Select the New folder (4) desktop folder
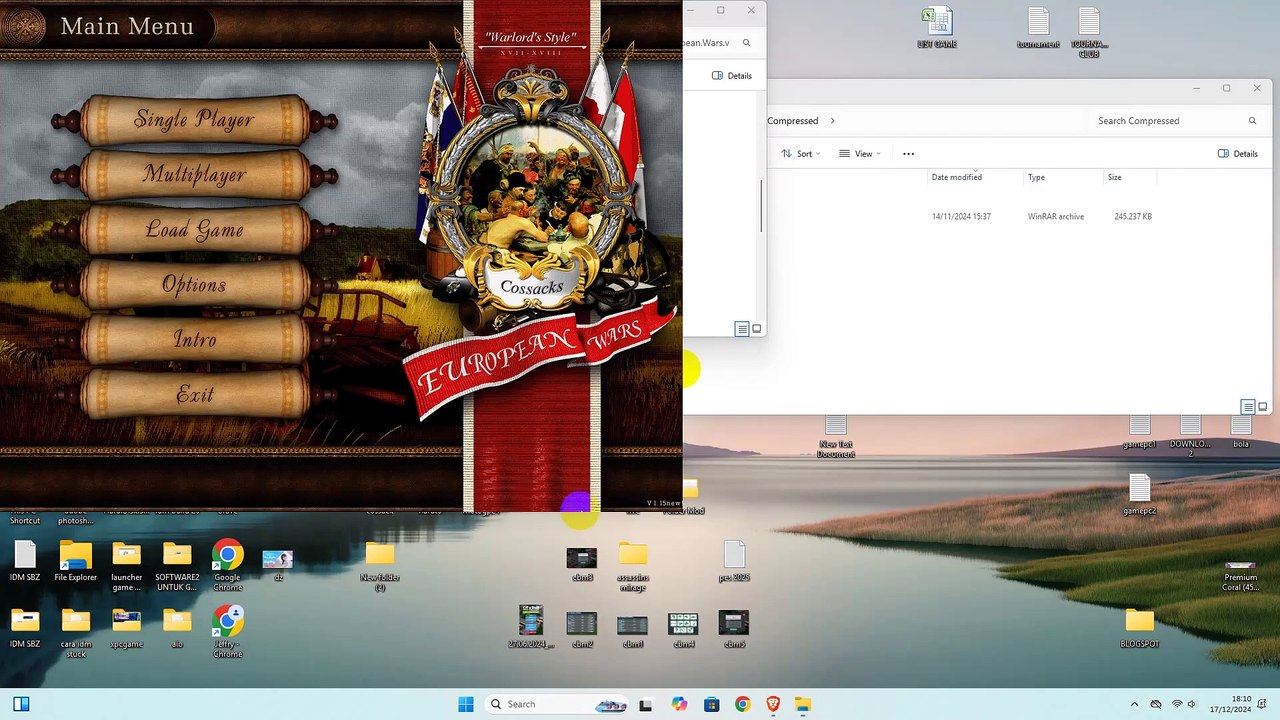Screen dimensions: 1280x720 380,565
